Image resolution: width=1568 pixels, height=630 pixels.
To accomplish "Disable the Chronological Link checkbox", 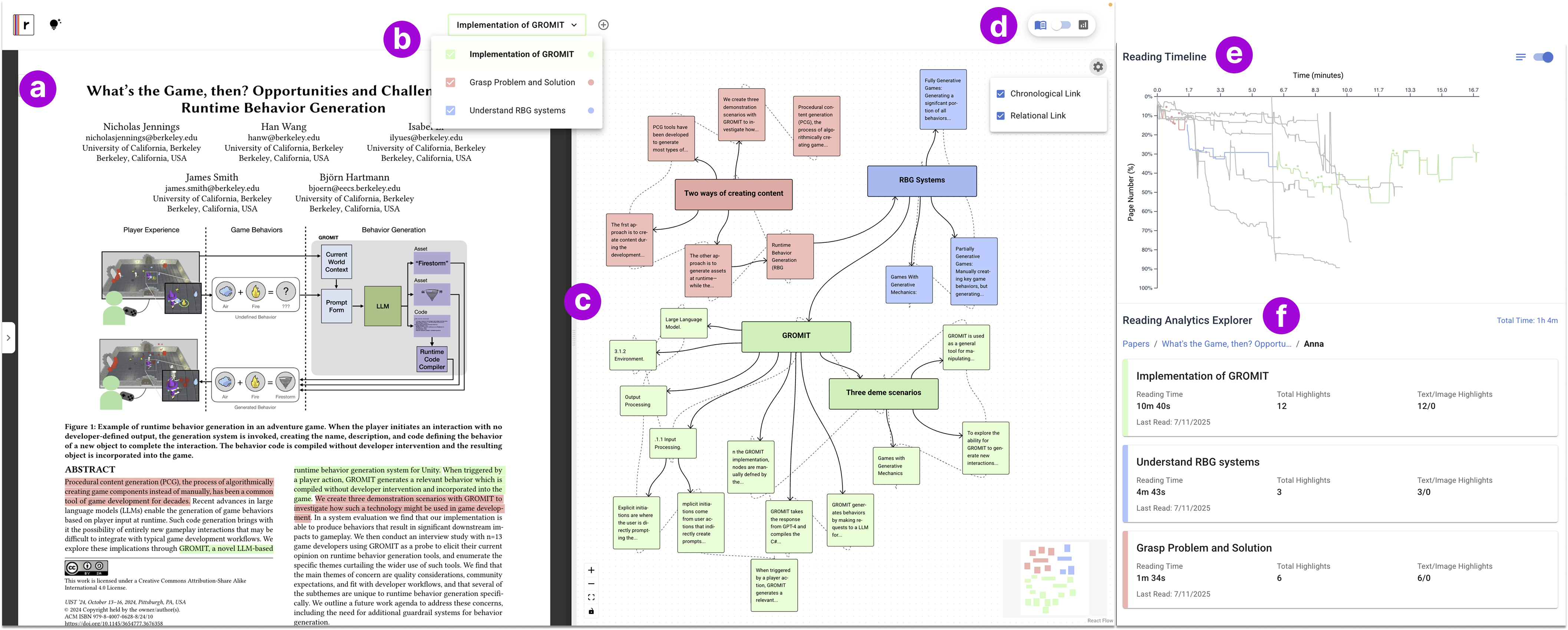I will (1000, 93).
